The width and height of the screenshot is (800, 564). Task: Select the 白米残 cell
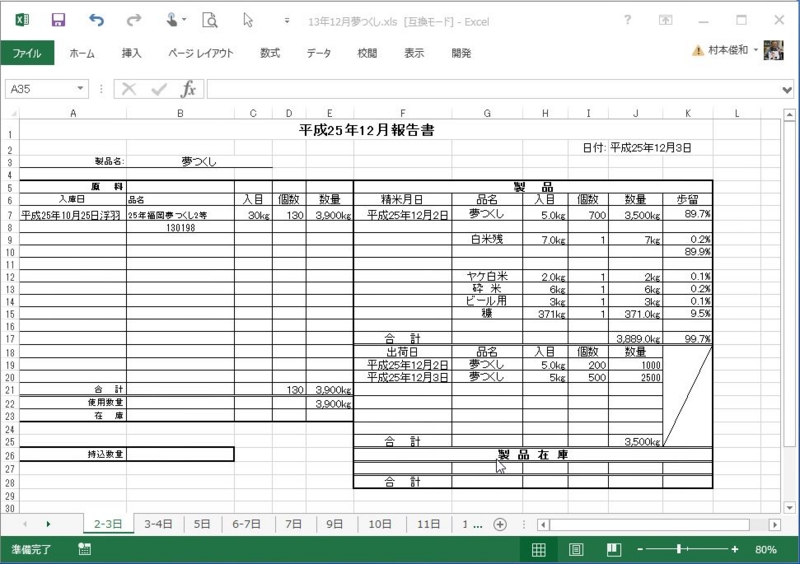pos(487,239)
